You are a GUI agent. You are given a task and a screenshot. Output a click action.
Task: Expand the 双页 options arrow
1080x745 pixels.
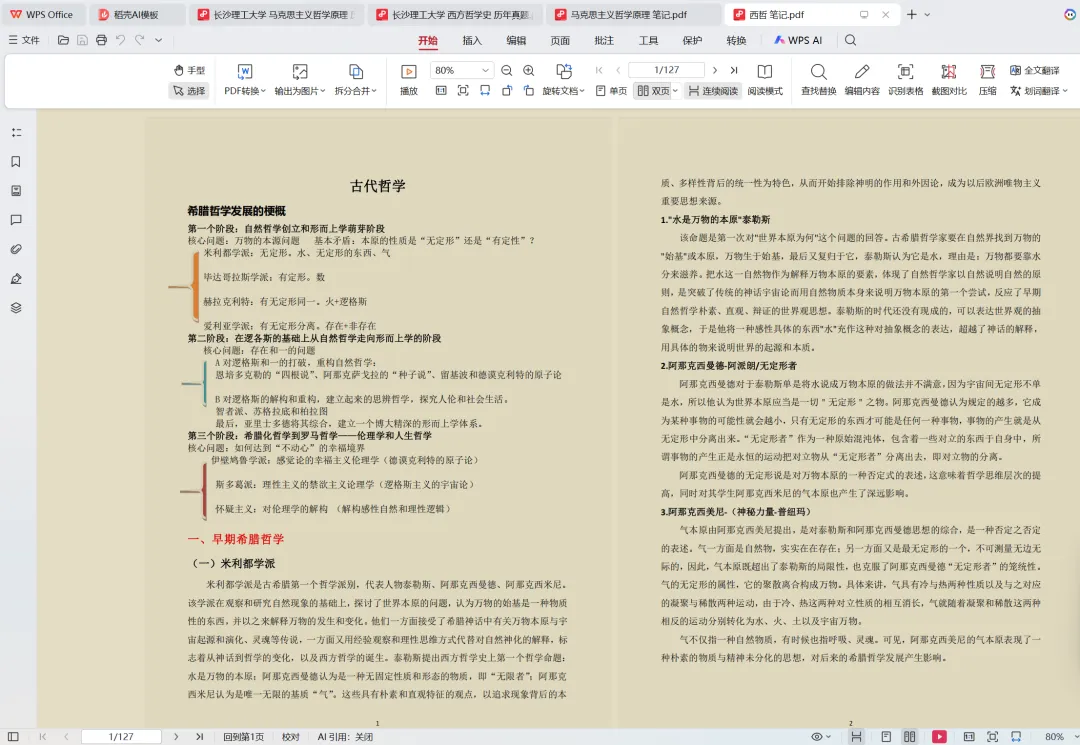(675, 91)
